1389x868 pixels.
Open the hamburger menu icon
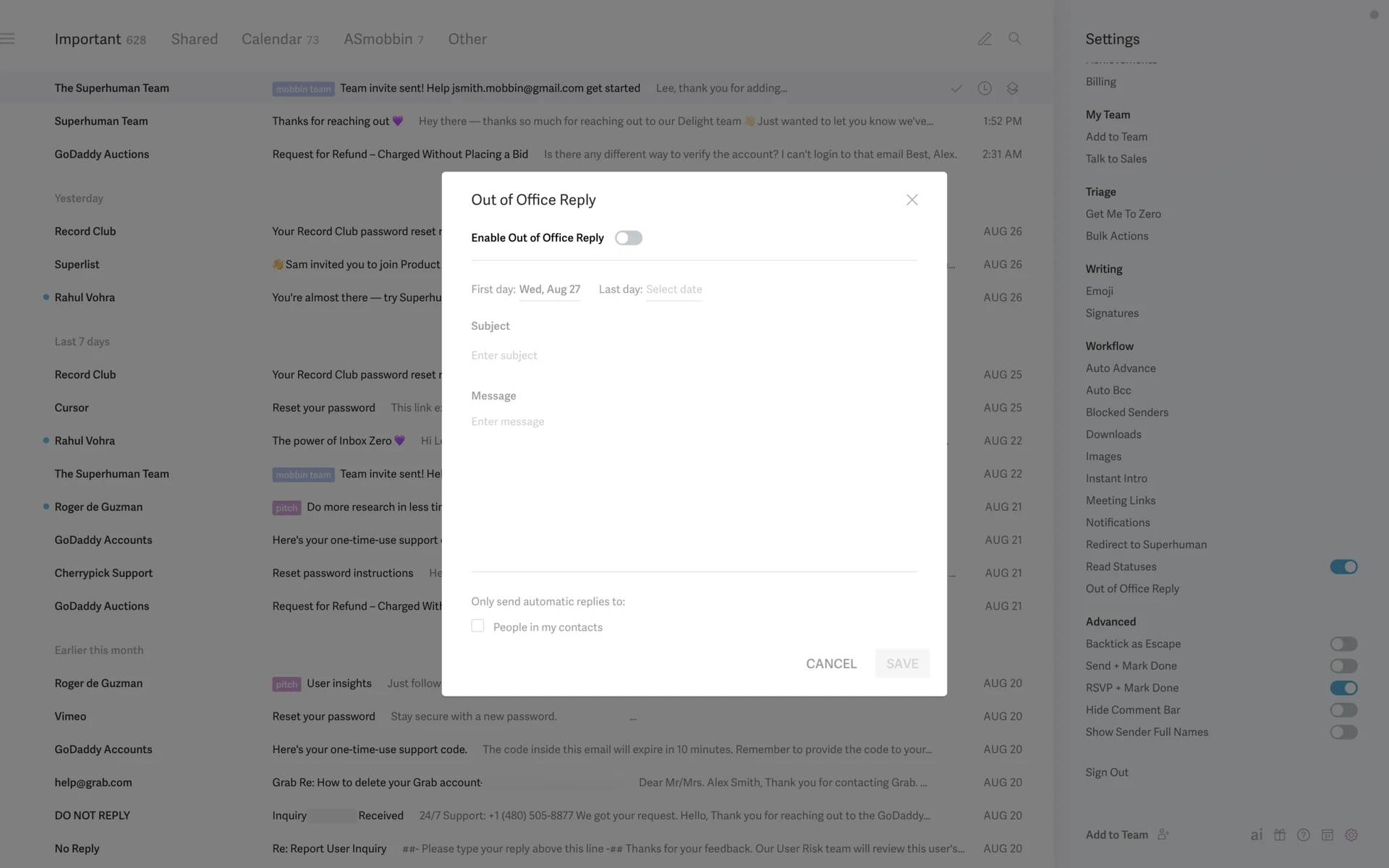8,39
